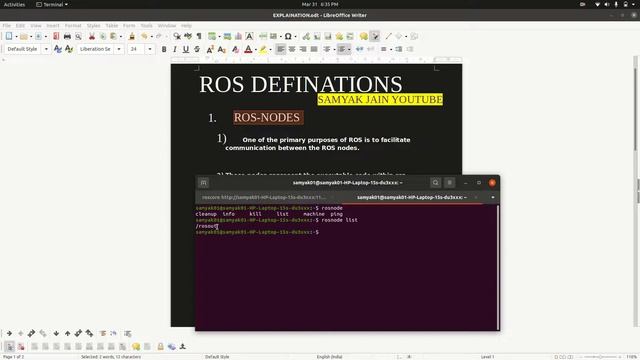Open the Format menu
Viewport: 640px width, 360px height.
point(73,25)
